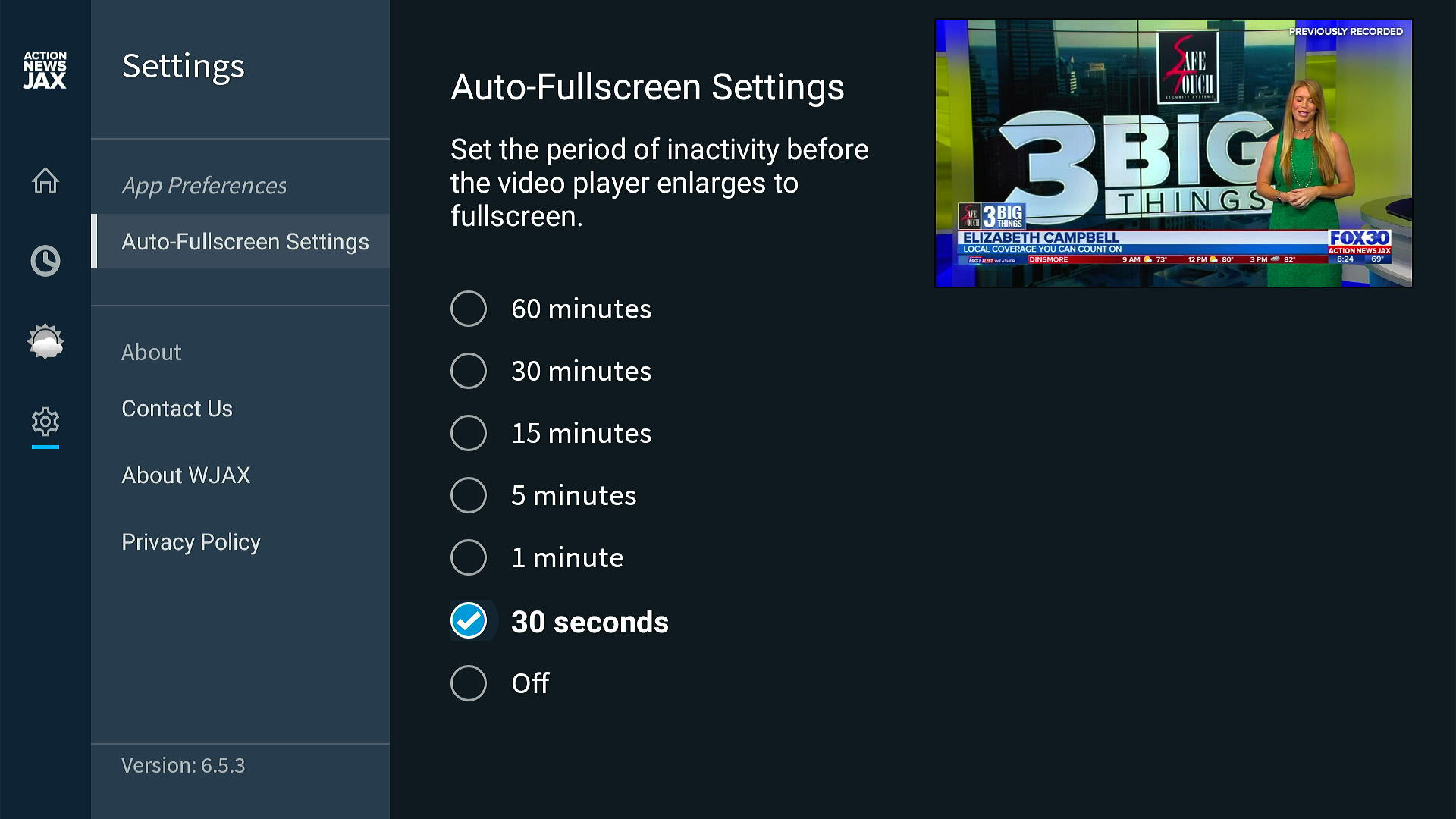This screenshot has width=1456, height=819.
Task: Click the checked 30 seconds option
Action: (x=469, y=621)
